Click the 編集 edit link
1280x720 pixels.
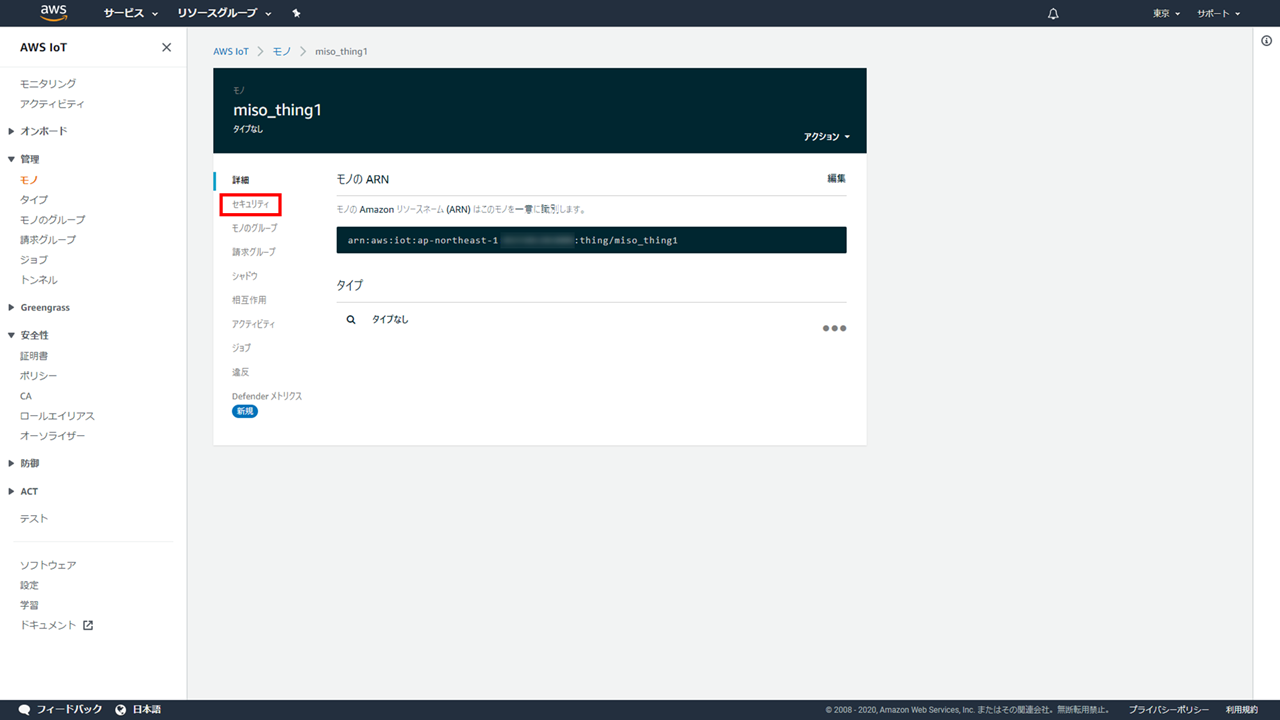point(836,179)
